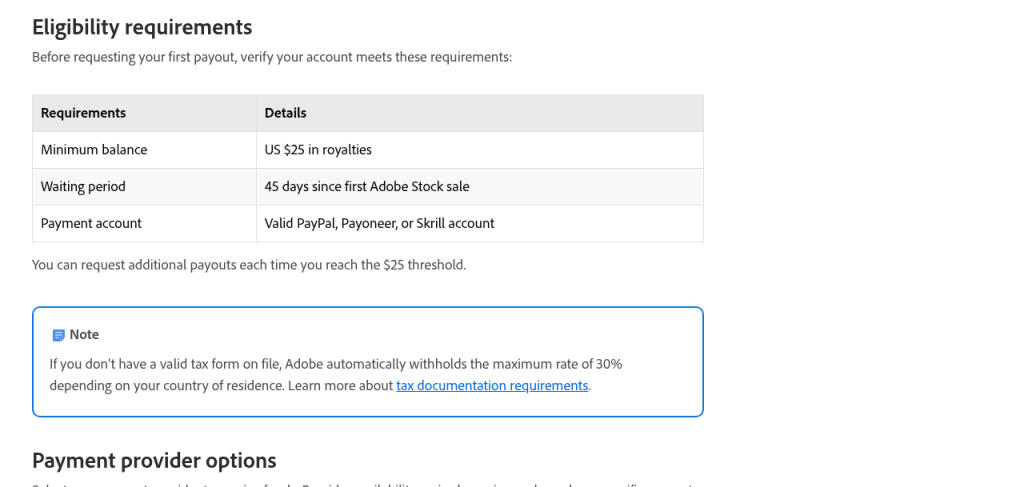Click the Eligibility requirements heading
Viewport: 1024px width, 487px height.
pos(142,27)
